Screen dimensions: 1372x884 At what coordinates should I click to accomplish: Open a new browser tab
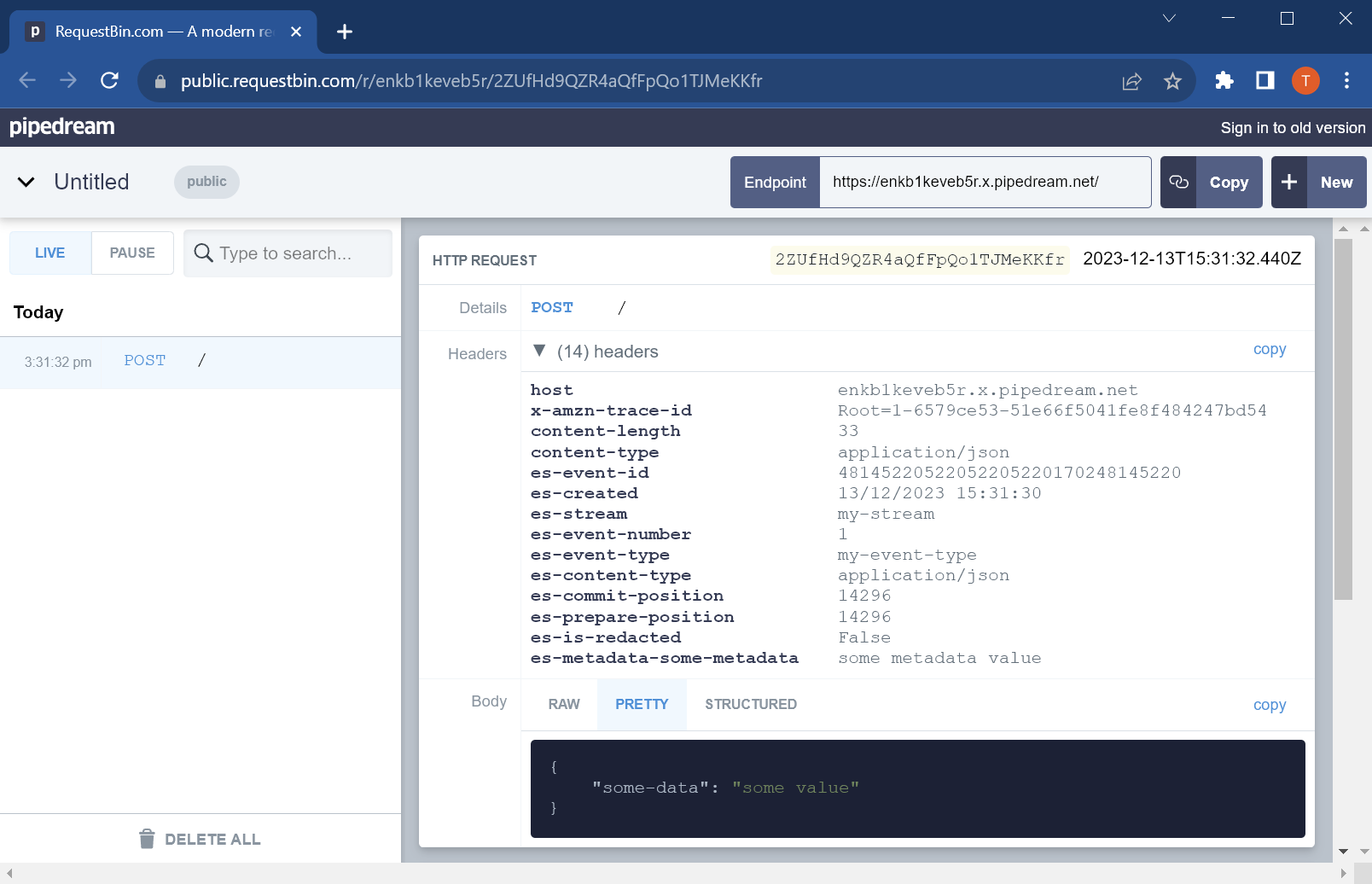tap(345, 32)
